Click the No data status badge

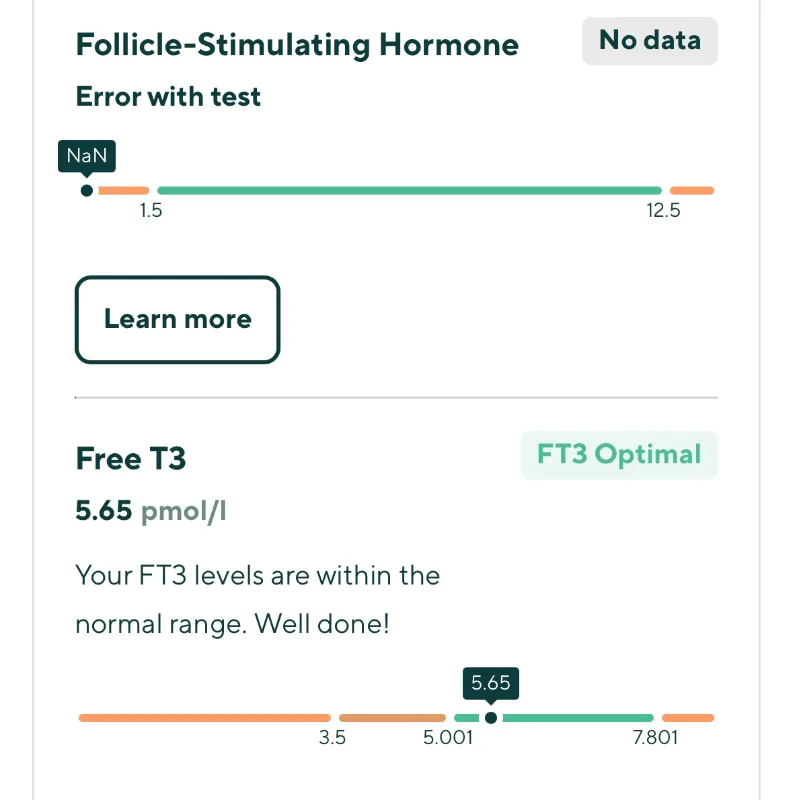(x=650, y=41)
